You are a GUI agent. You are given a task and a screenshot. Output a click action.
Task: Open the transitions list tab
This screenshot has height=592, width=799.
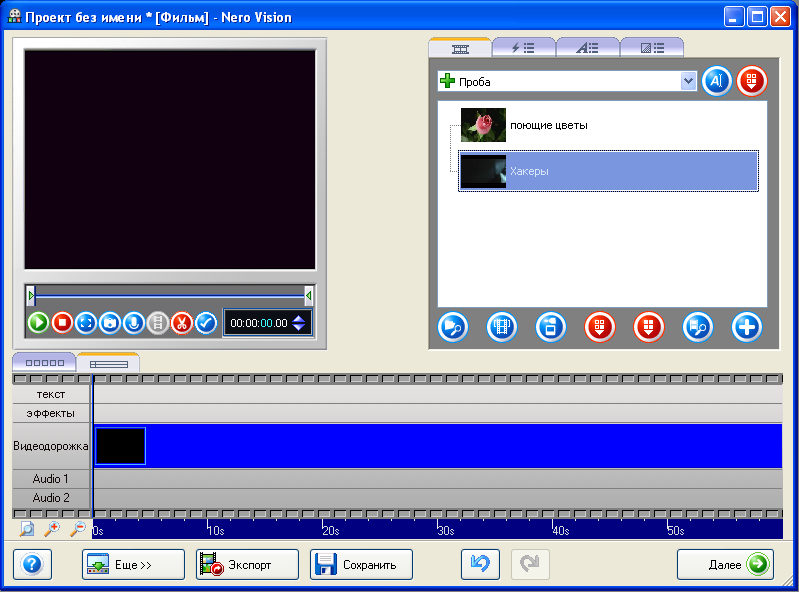(x=652, y=48)
